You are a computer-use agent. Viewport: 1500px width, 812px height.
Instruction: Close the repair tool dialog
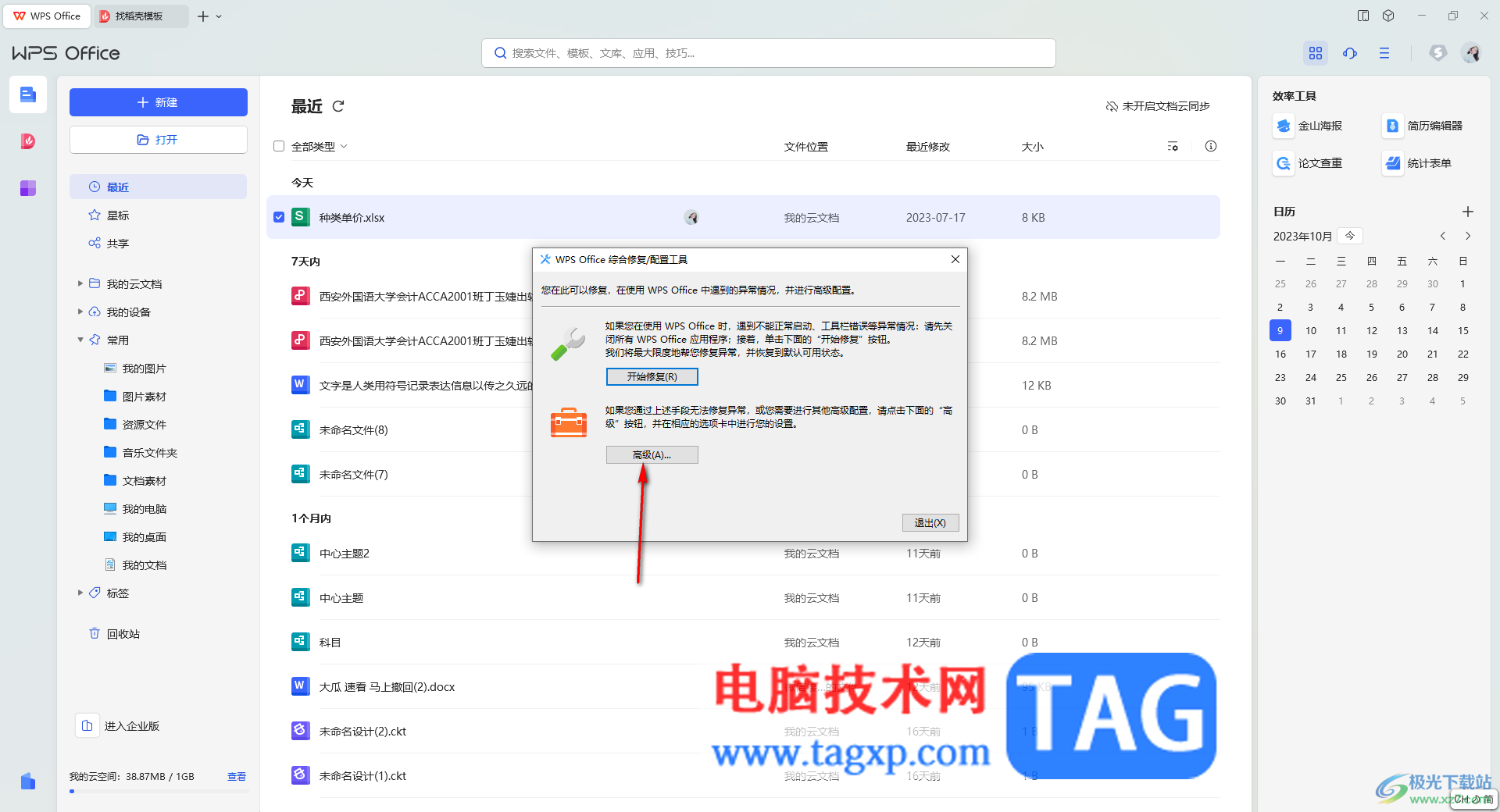coord(955,259)
